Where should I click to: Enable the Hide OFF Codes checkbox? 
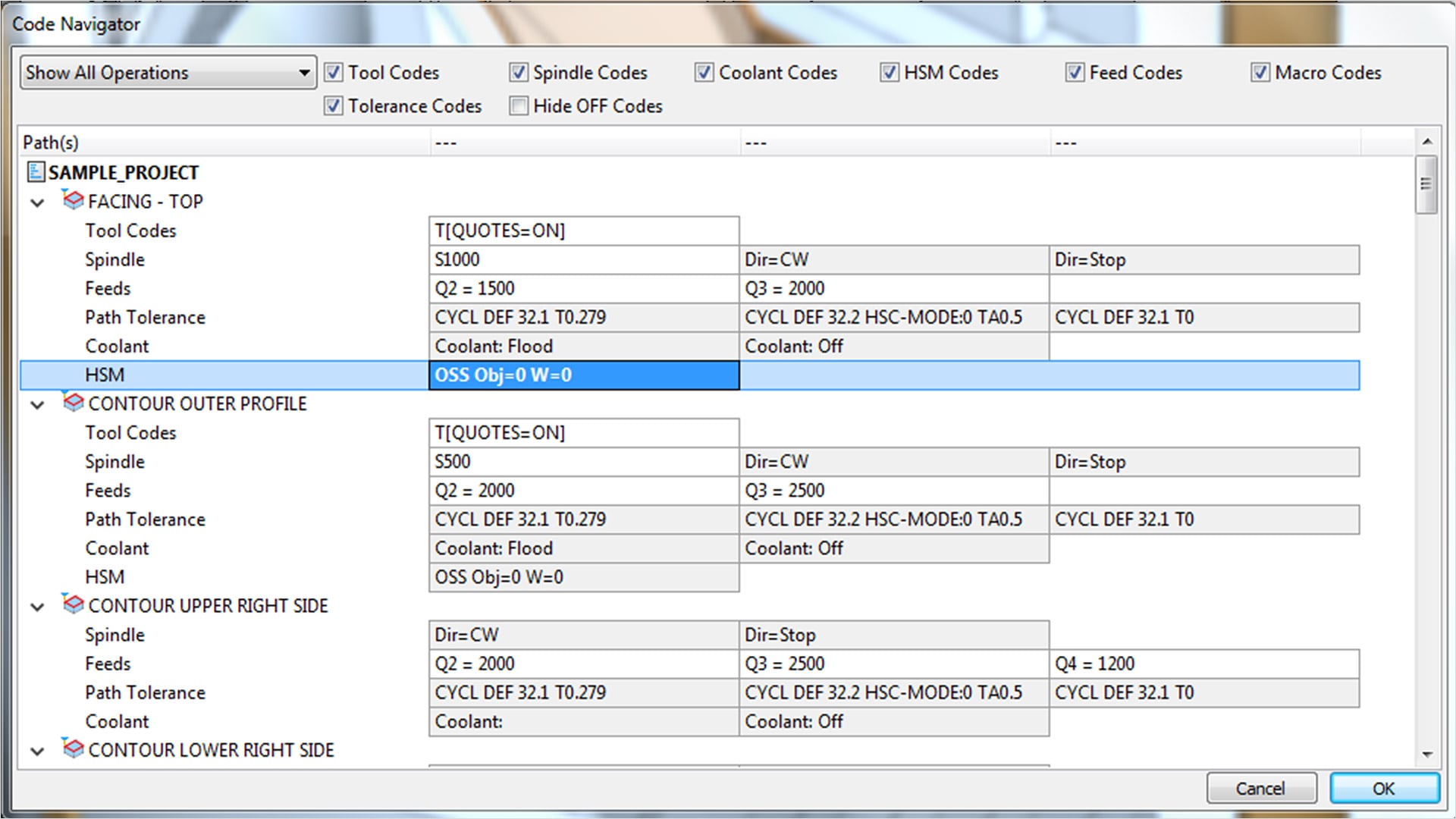(x=519, y=106)
